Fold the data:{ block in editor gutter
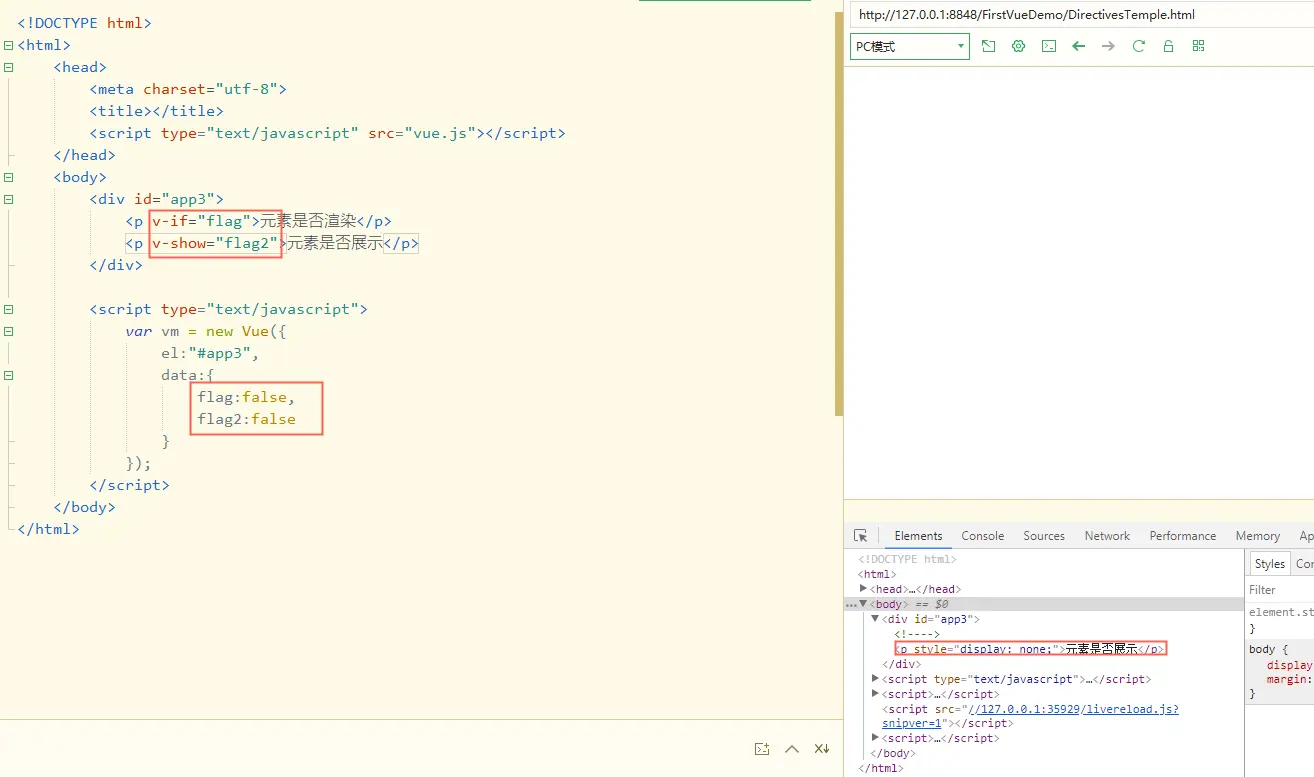 (8, 375)
